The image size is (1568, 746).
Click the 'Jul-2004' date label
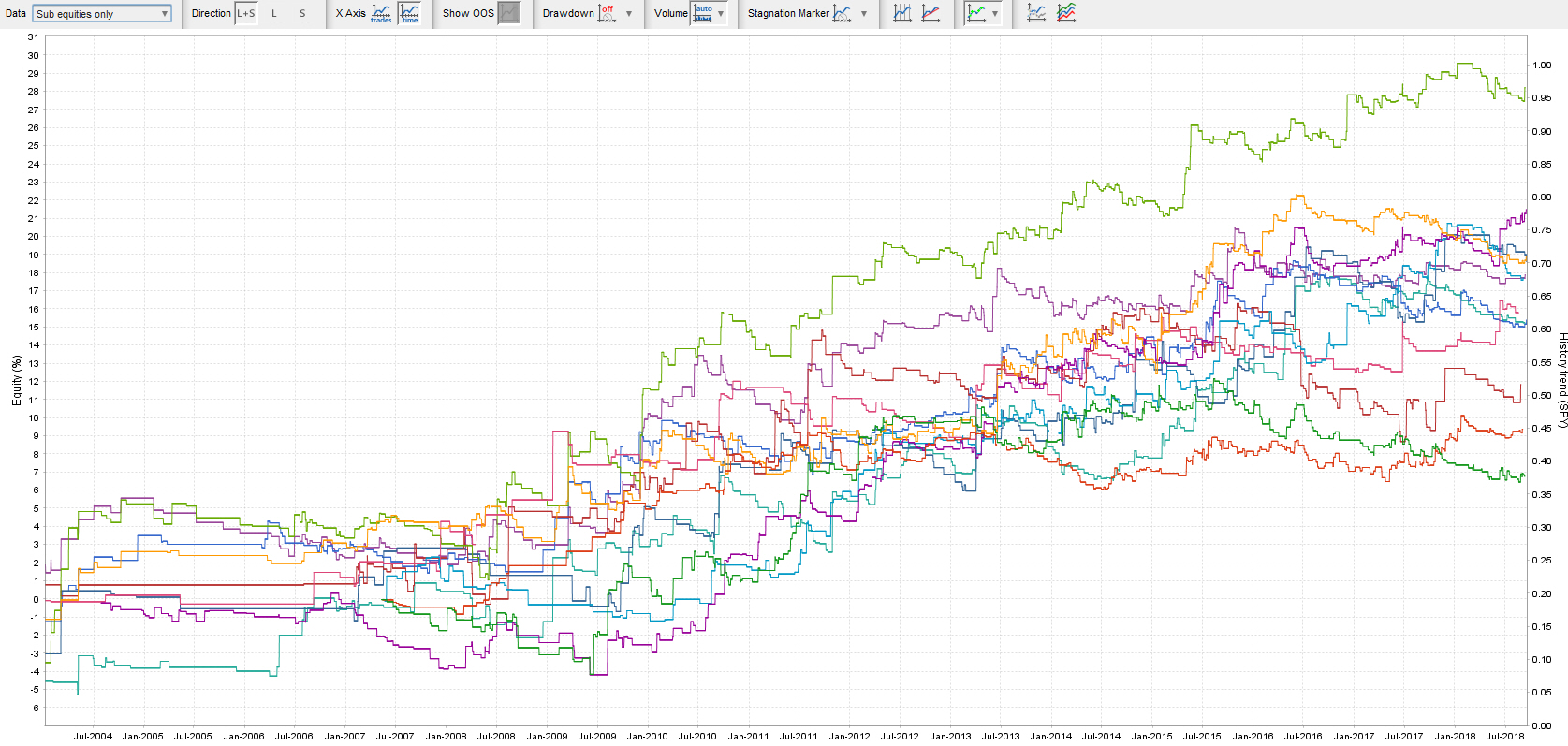tap(93, 736)
